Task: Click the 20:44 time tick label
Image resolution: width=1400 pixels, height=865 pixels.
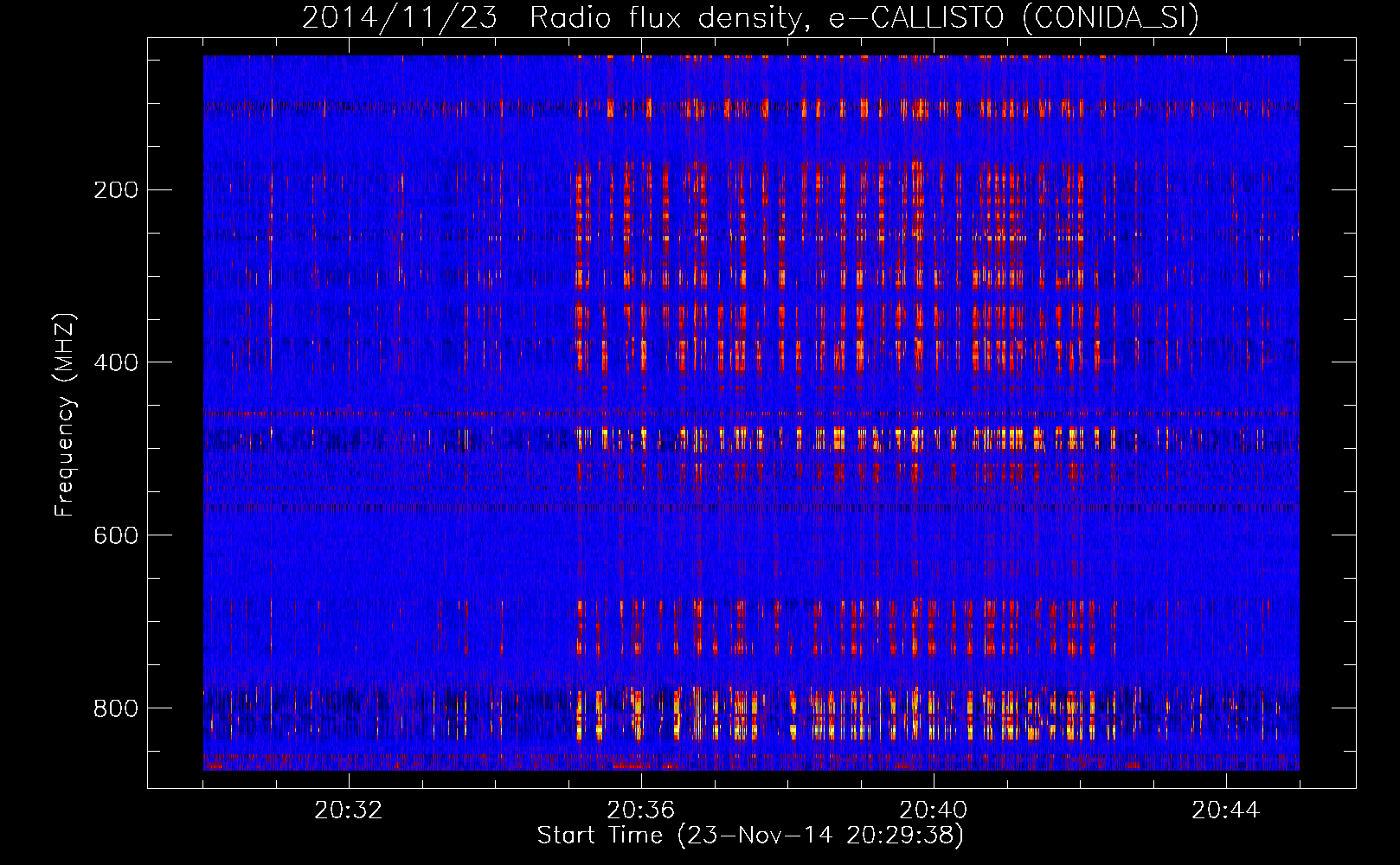Action: [1226, 811]
